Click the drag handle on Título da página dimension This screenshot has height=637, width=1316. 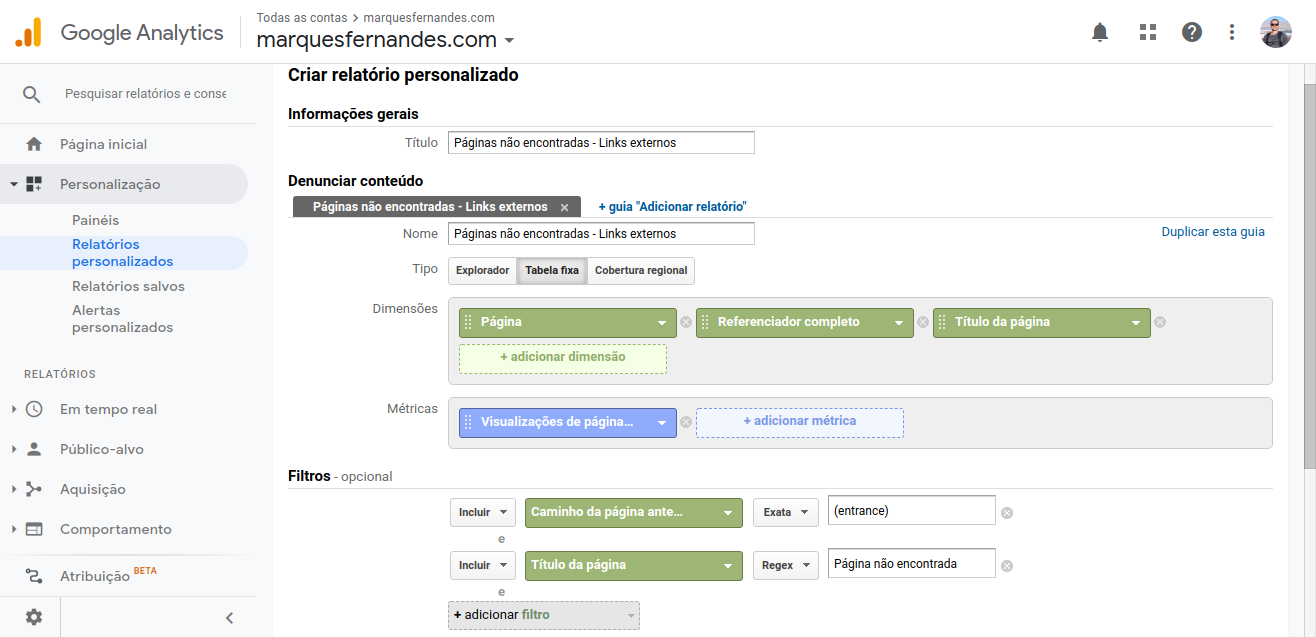[x=942, y=322]
